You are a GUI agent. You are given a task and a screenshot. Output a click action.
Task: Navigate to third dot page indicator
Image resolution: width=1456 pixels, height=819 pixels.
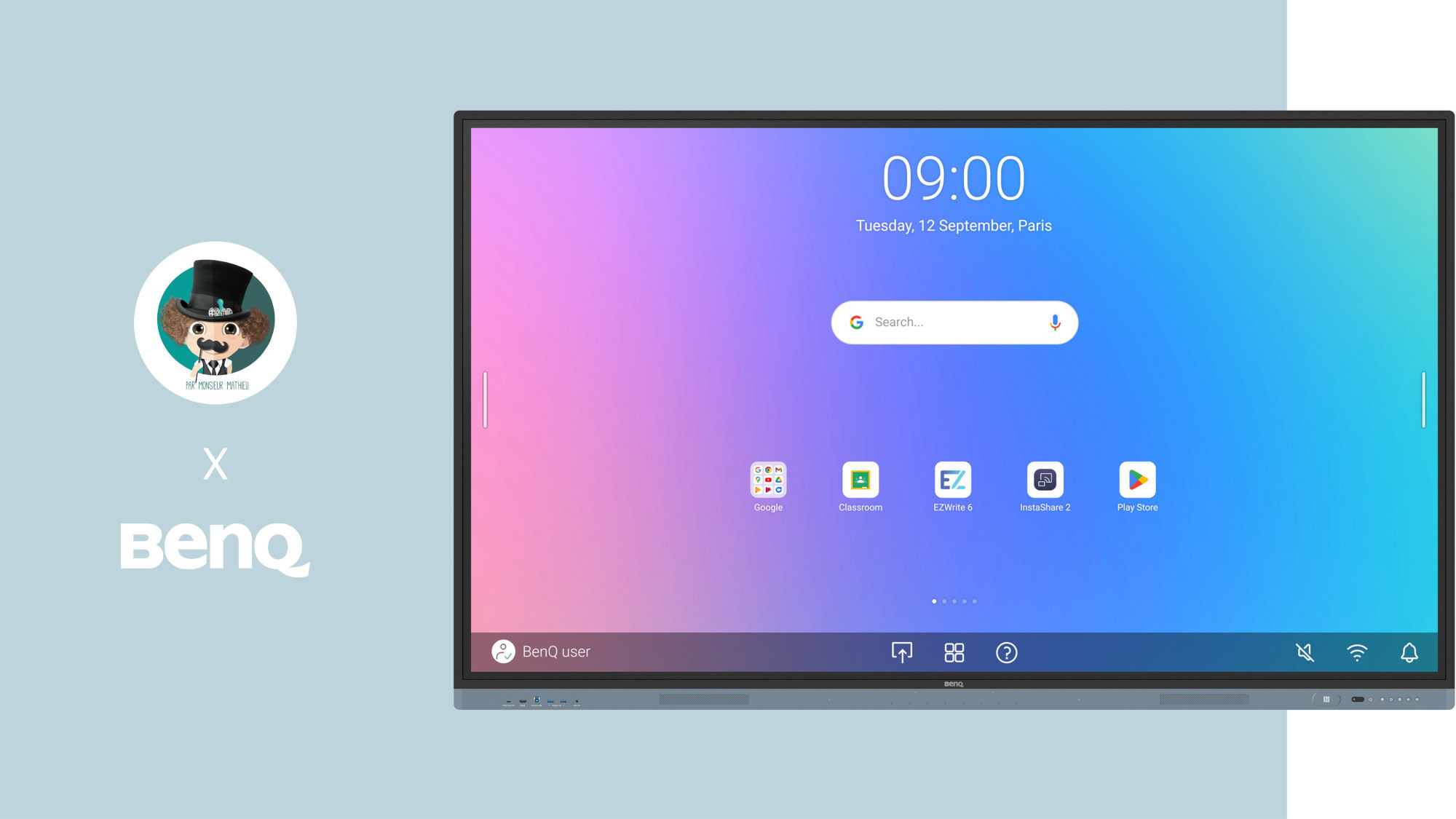954,601
